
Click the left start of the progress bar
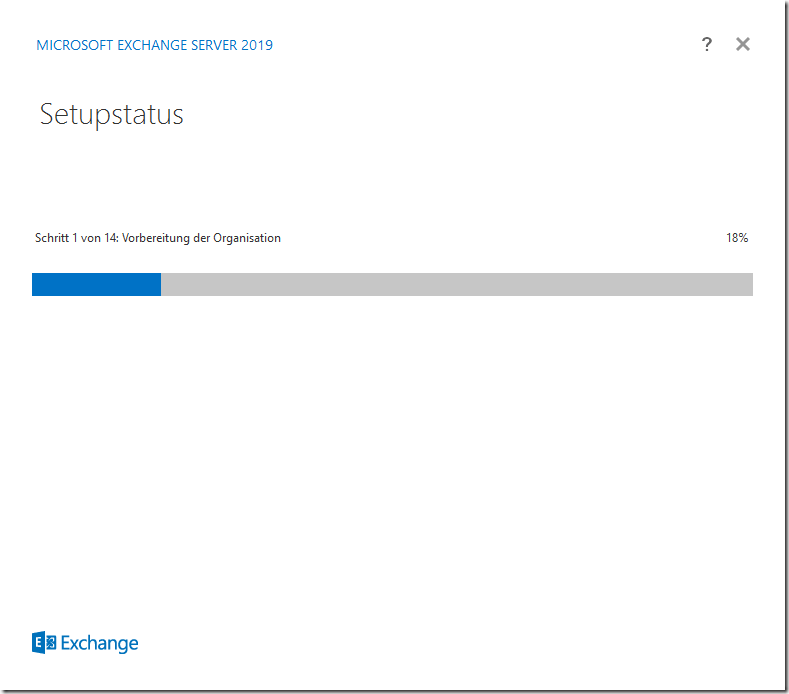coord(35,285)
